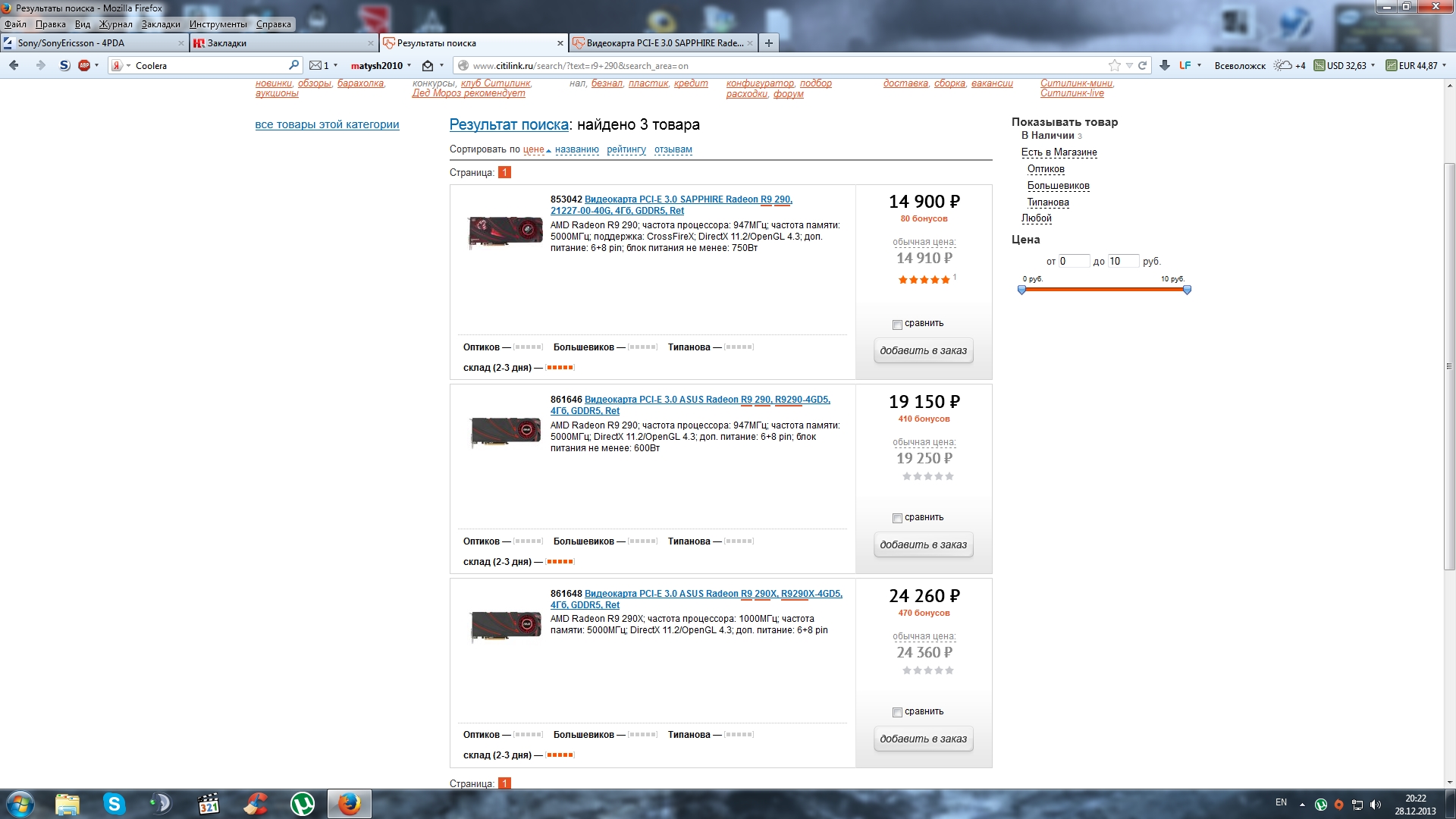Open matysh2010 account dropdown arrow
Image resolution: width=1456 pixels, height=819 pixels.
coord(409,66)
